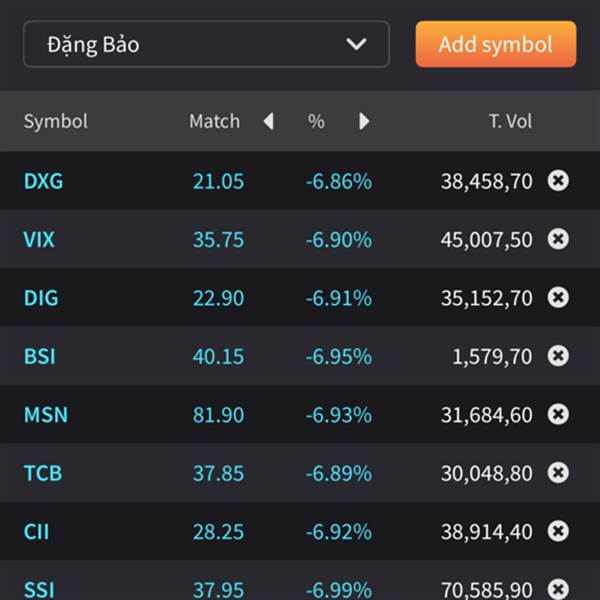Image resolution: width=600 pixels, height=600 pixels.
Task: Sort by the T. Vol column header
Action: tap(510, 121)
